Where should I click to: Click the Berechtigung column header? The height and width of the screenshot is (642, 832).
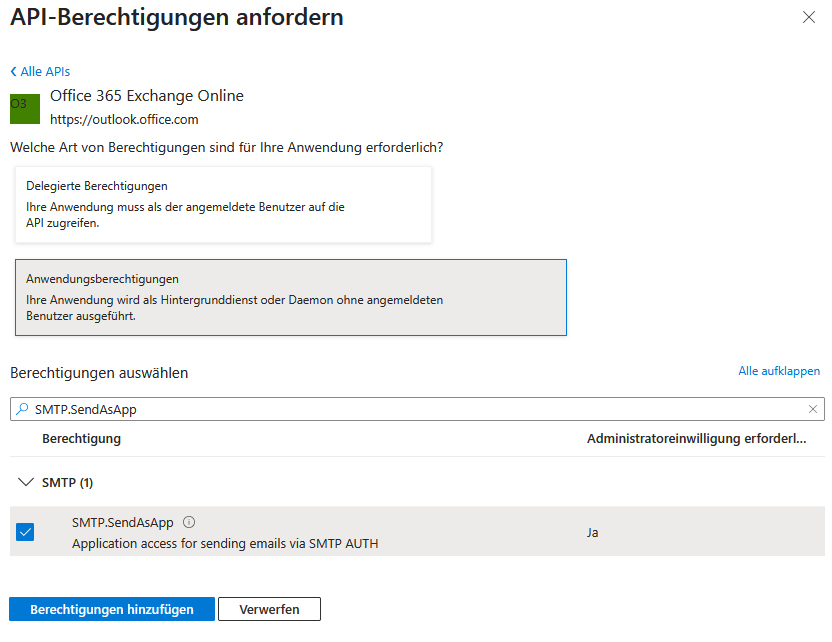[x=82, y=439]
